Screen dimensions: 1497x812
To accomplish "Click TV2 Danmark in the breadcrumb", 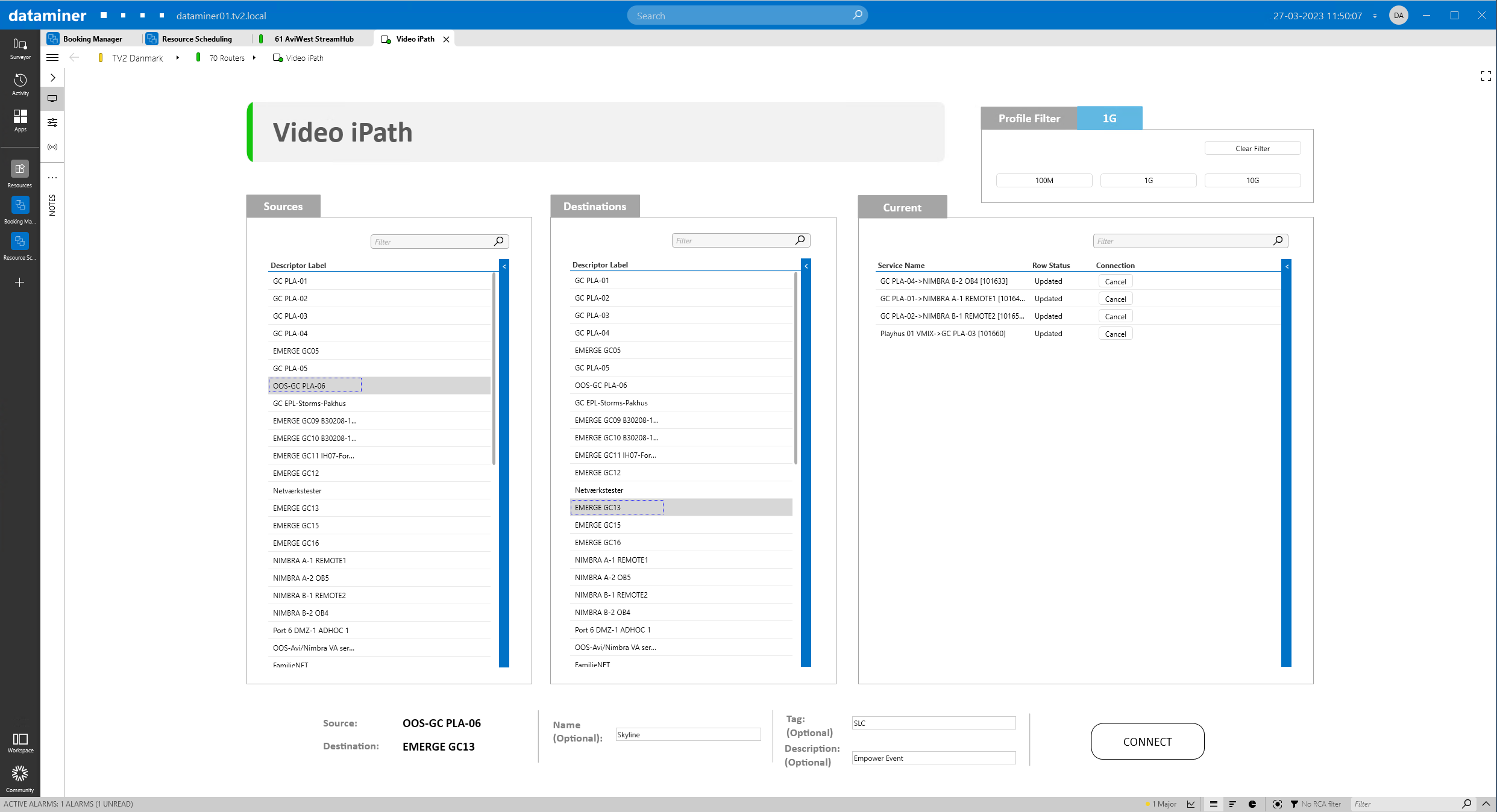I will (x=137, y=58).
